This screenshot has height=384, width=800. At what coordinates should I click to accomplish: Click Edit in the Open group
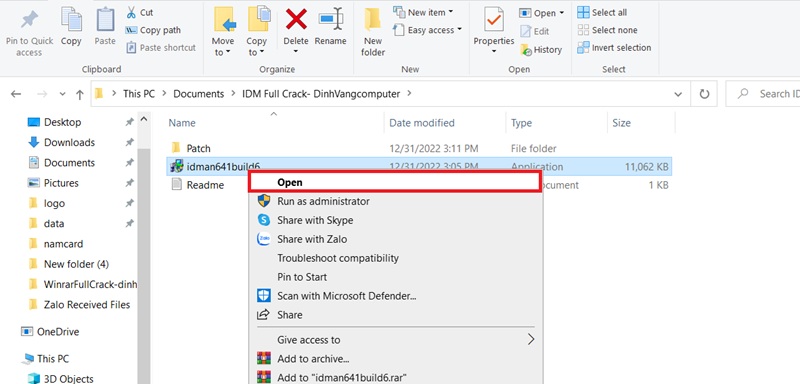click(x=534, y=31)
